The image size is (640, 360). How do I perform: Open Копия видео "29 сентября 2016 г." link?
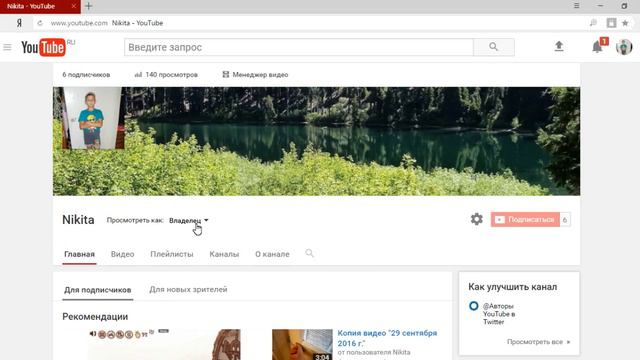click(387, 338)
